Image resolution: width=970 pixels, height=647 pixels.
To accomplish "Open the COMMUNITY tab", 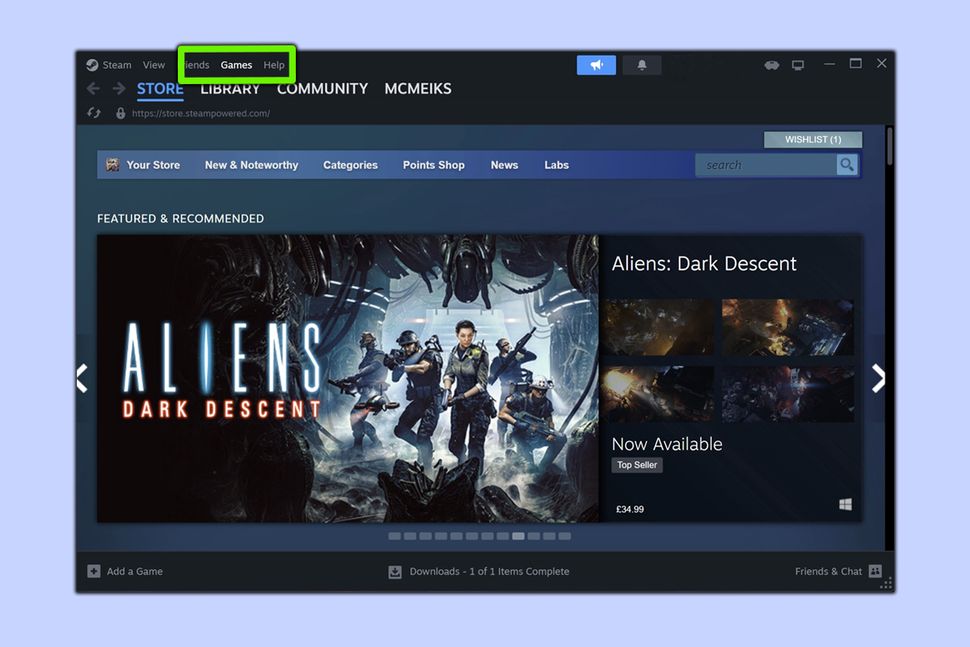I will tap(322, 88).
